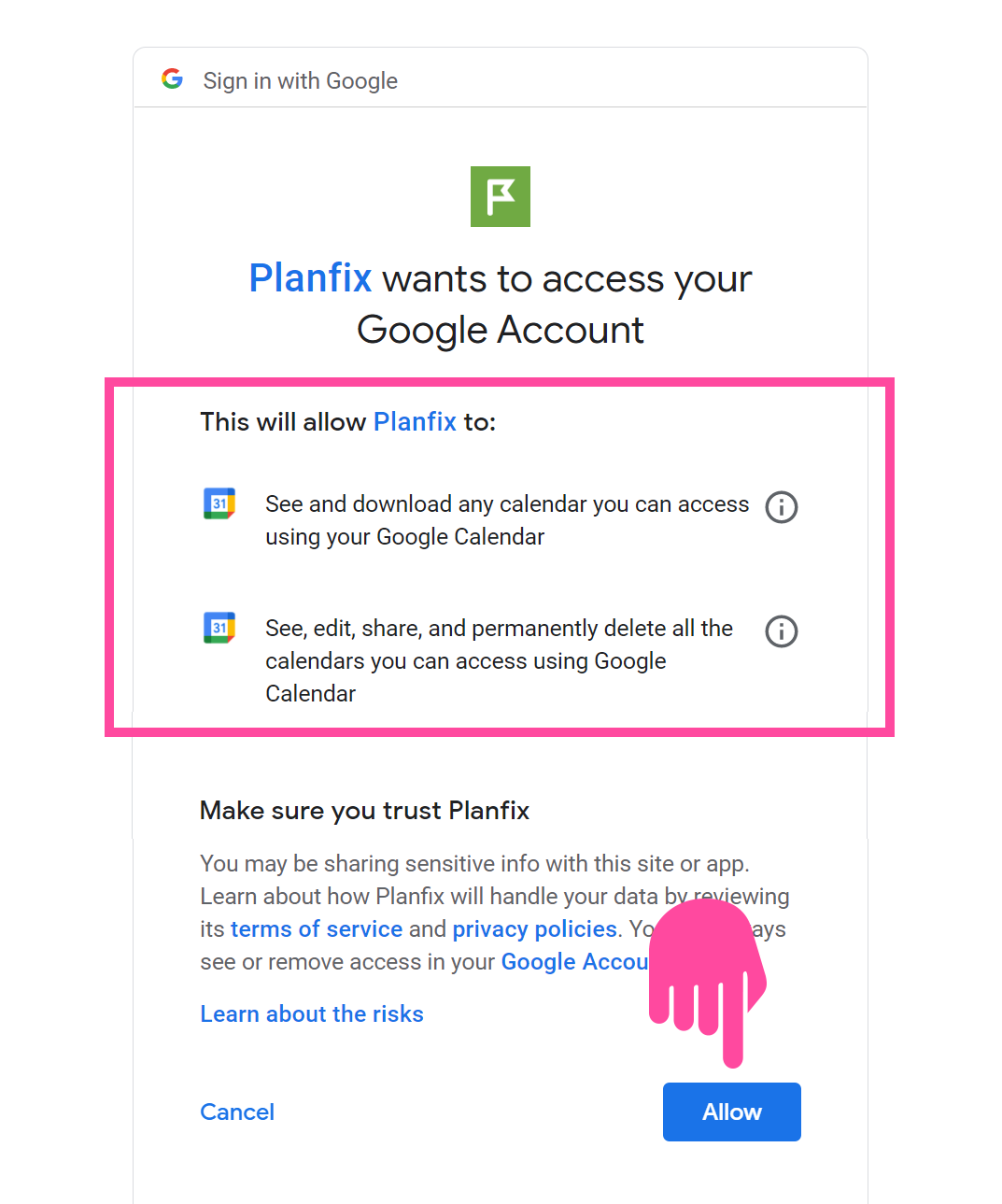Select the "See, edit, share, and permanently delete" text
This screenshot has width=1002, height=1204.
pyautogui.click(x=499, y=660)
